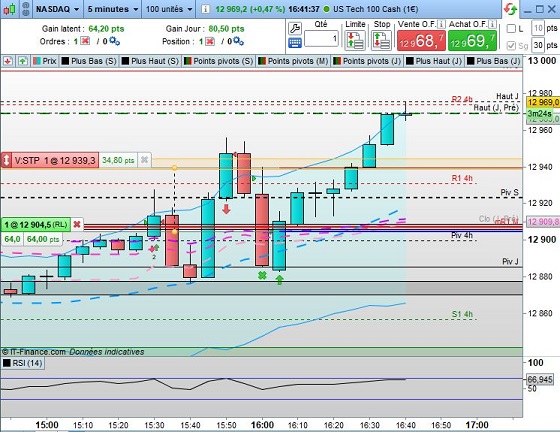
Task: Click the 66,945 RSI value tag
Action: 540,379
